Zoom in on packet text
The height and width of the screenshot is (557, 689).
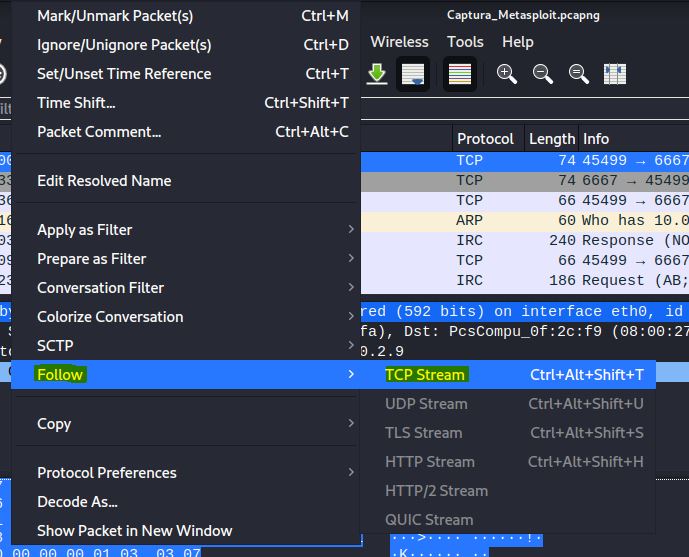pyautogui.click(x=507, y=75)
